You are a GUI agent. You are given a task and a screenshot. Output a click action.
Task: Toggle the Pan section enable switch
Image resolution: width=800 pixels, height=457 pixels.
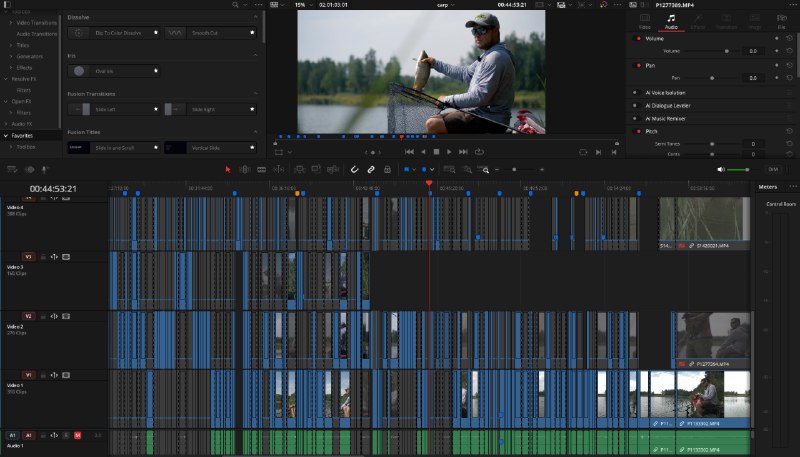tap(637, 65)
